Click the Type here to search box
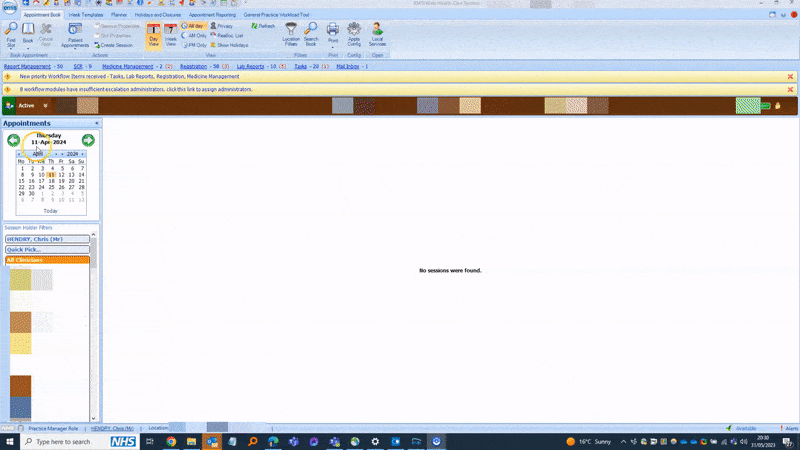The image size is (800, 450). pyautogui.click(x=64, y=441)
